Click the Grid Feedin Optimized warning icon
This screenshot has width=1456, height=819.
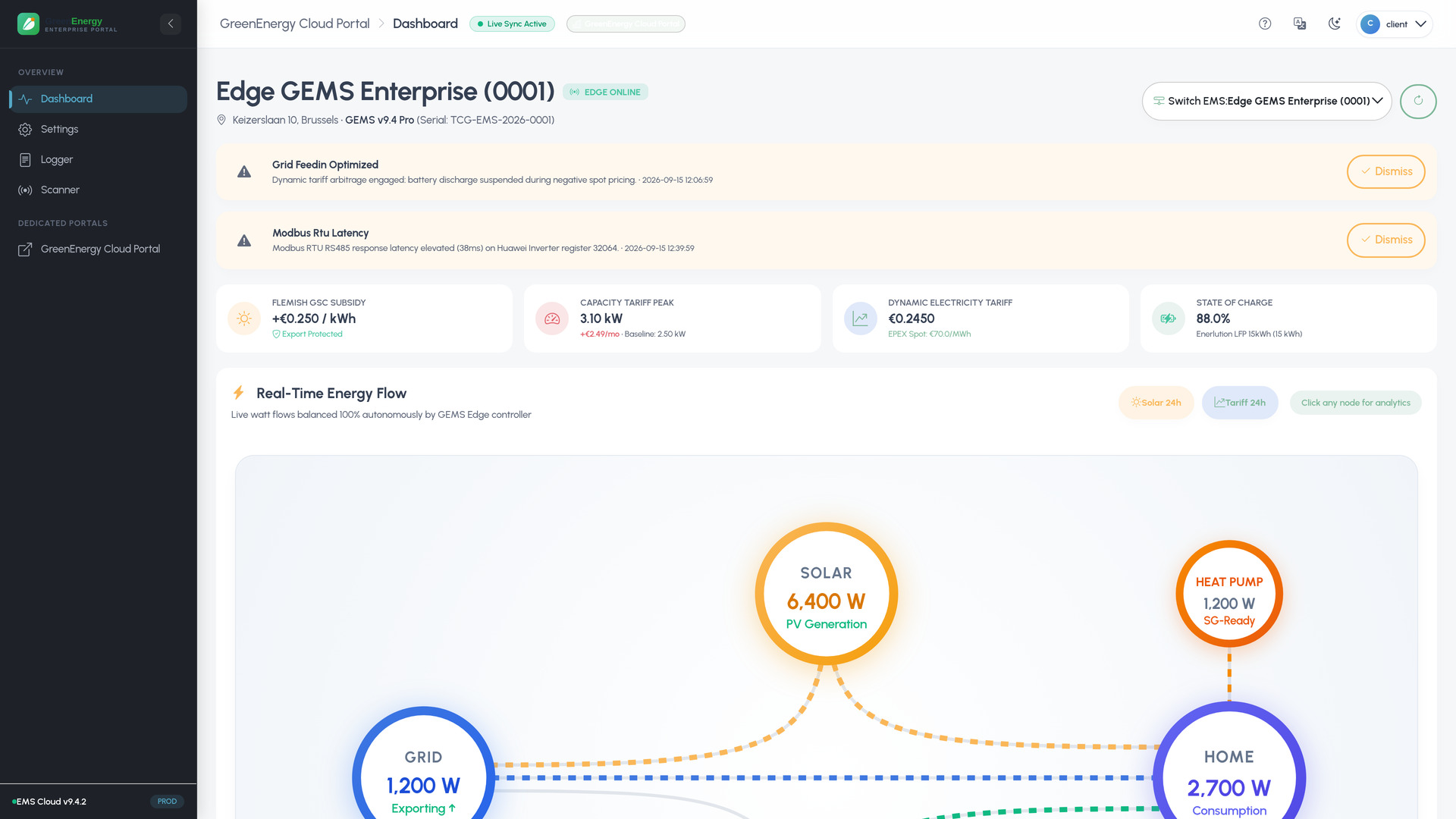pos(244,172)
